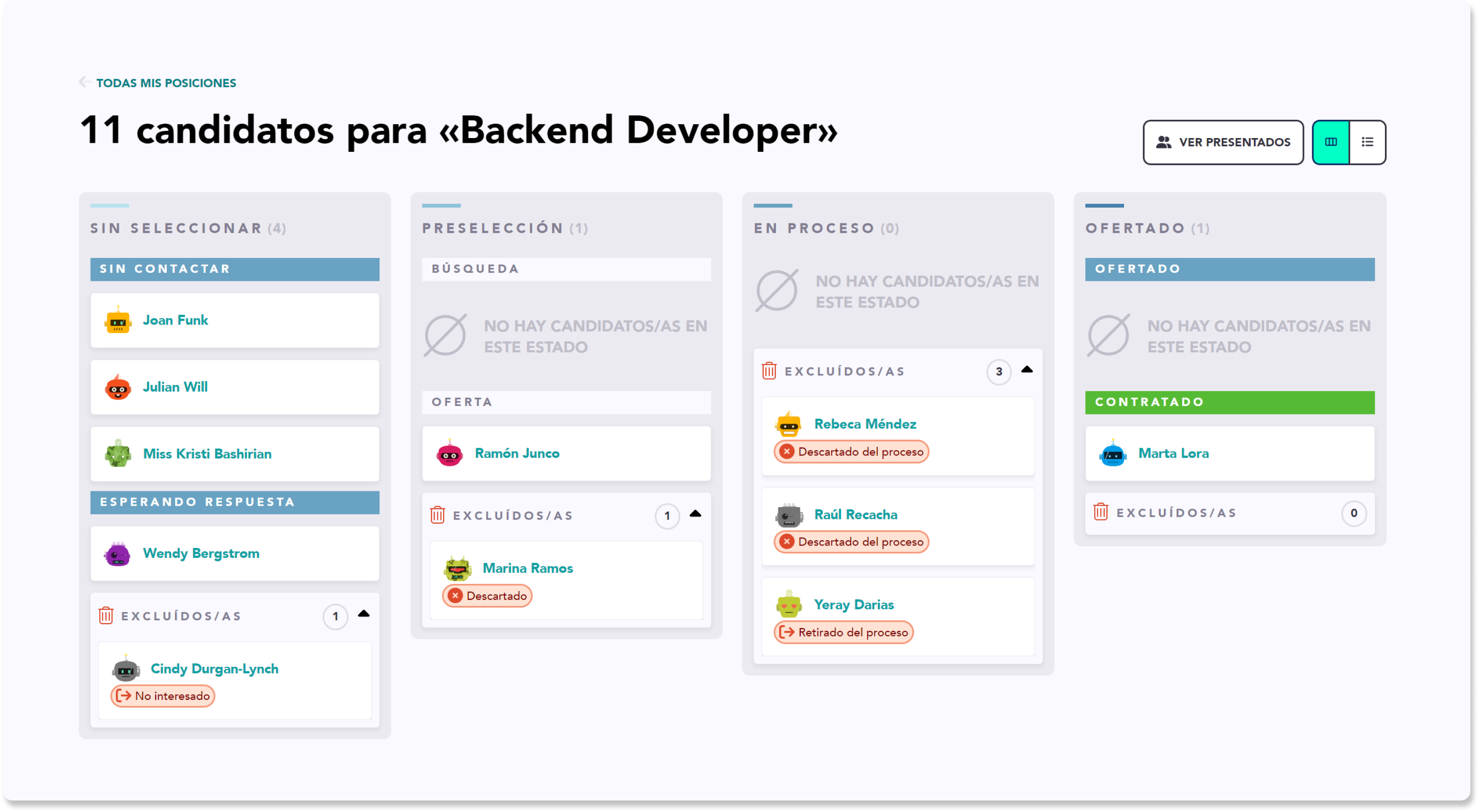
Task: Click Marta Lora's blue robot avatar
Action: 1113,453
